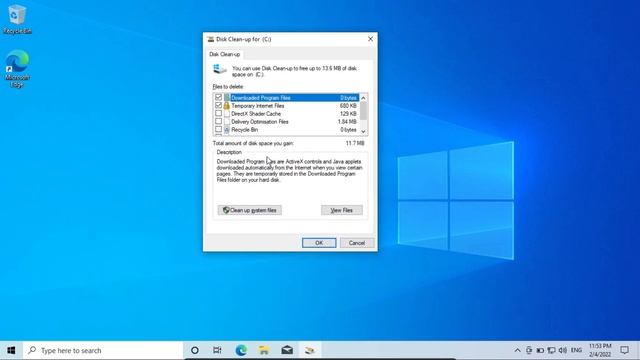
Task: Click the files list scrollbar thumb
Action: (x=363, y=111)
